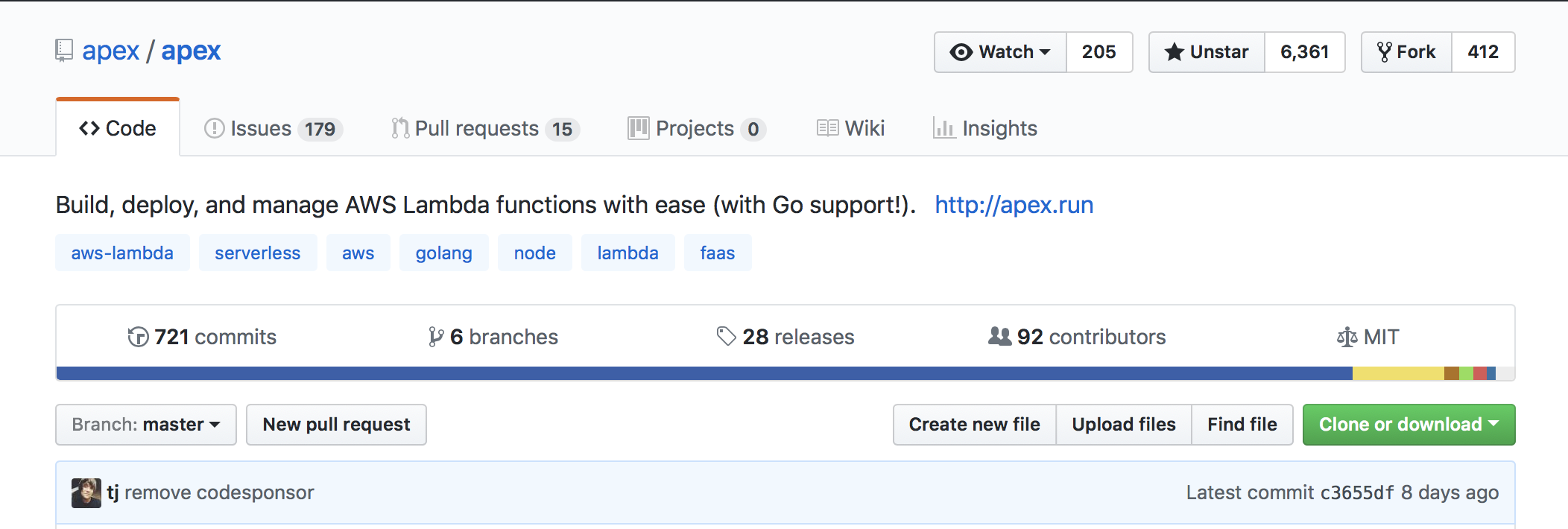The image size is (1568, 529).
Task: Switch to the Code tab
Action: click(x=118, y=128)
